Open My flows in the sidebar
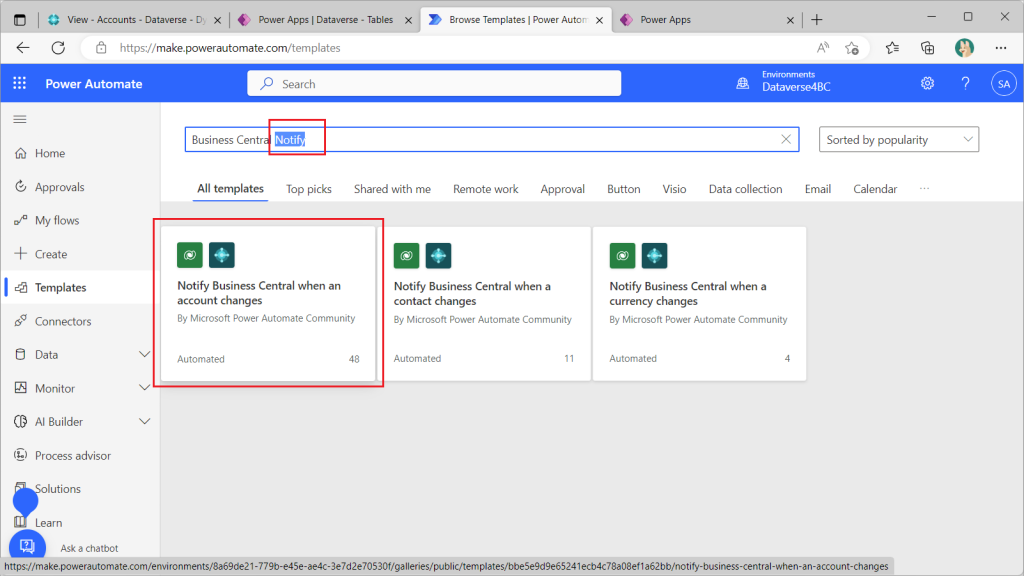Screen dimensions: 1024x576 pyautogui.click(x=80, y=221)
